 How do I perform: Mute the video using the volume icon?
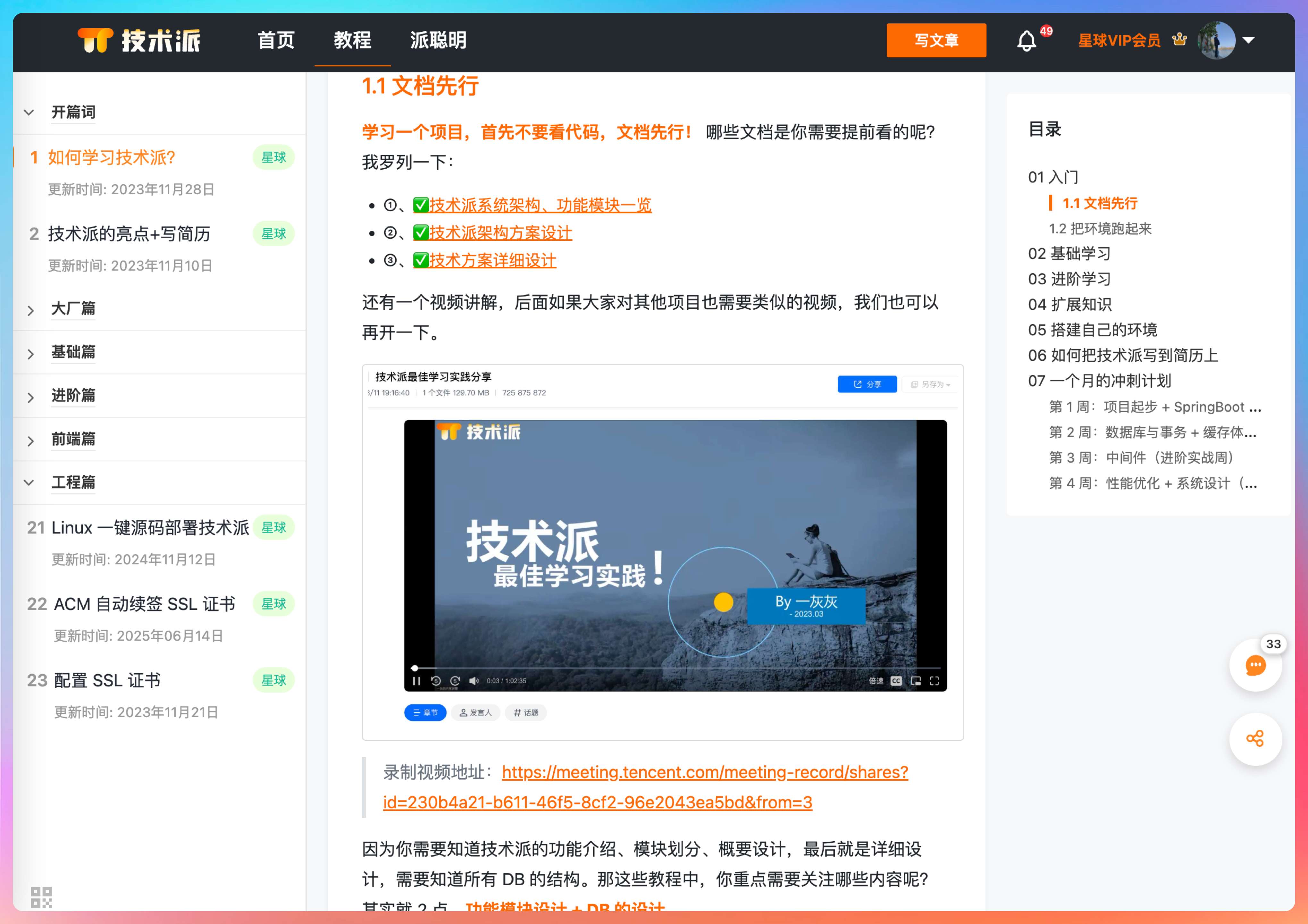click(474, 681)
